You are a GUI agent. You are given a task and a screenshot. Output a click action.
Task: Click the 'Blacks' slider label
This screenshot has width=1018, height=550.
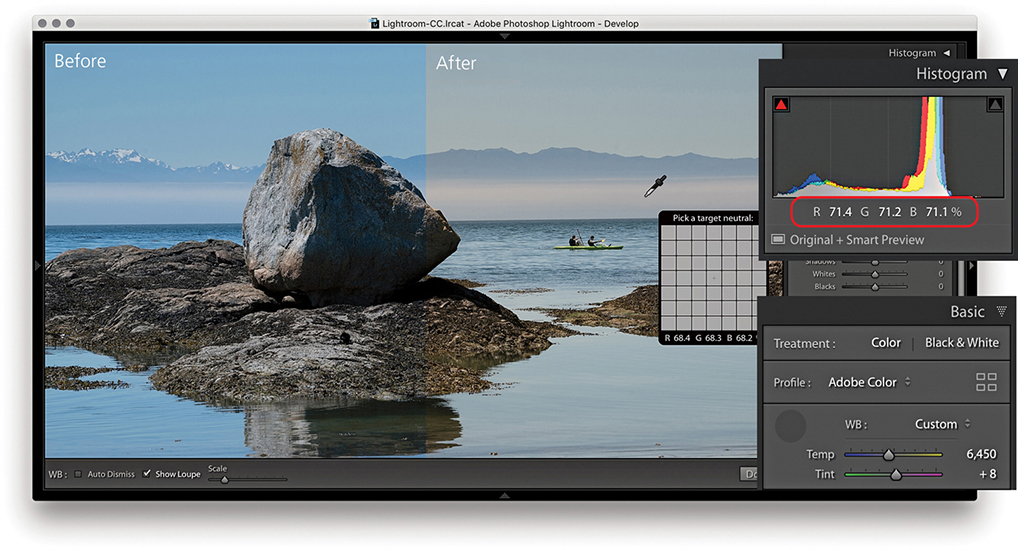825,286
